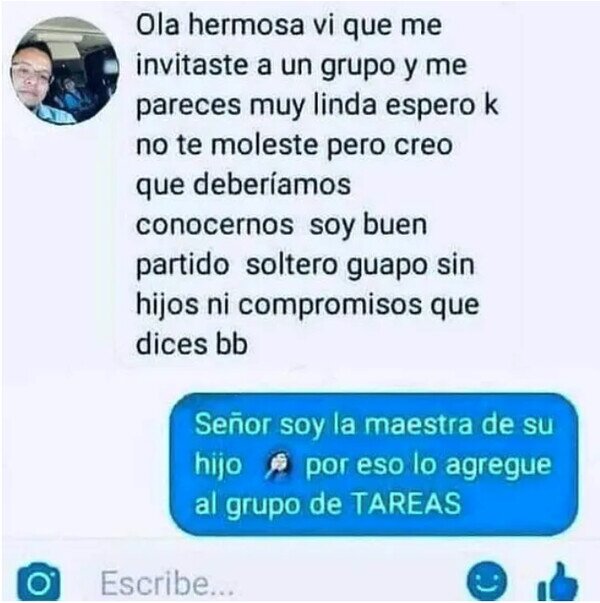Click the text "dices bb" ending the message
The image size is (600, 603).
[192, 344]
